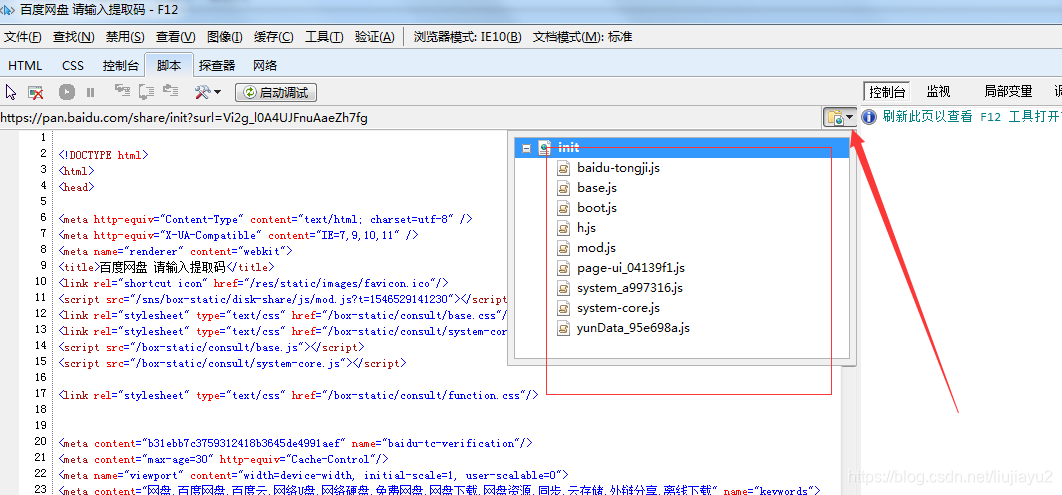Click the system-core.js file icon
The height and width of the screenshot is (495, 1062).
point(564,308)
